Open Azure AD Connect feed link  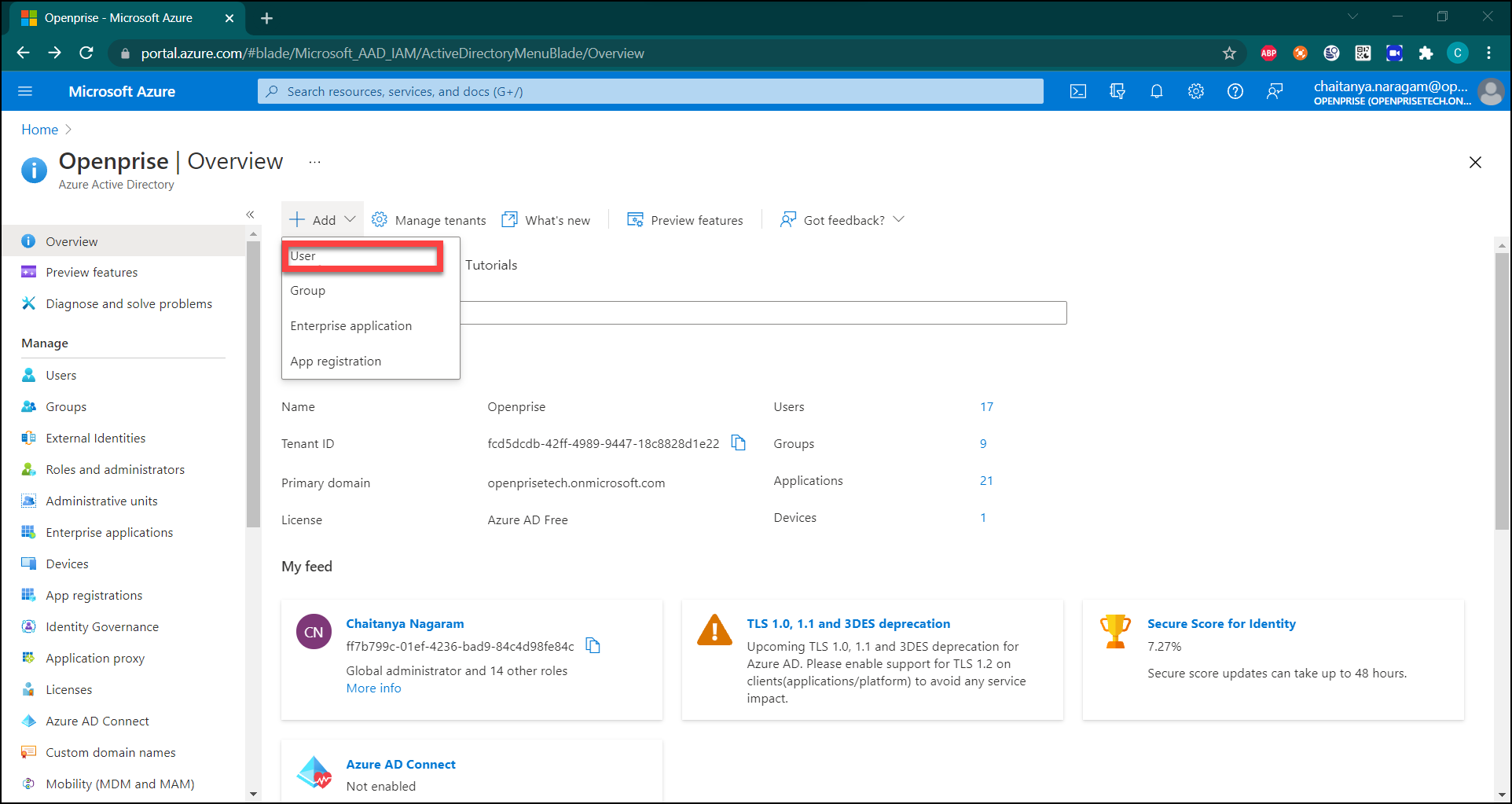401,764
